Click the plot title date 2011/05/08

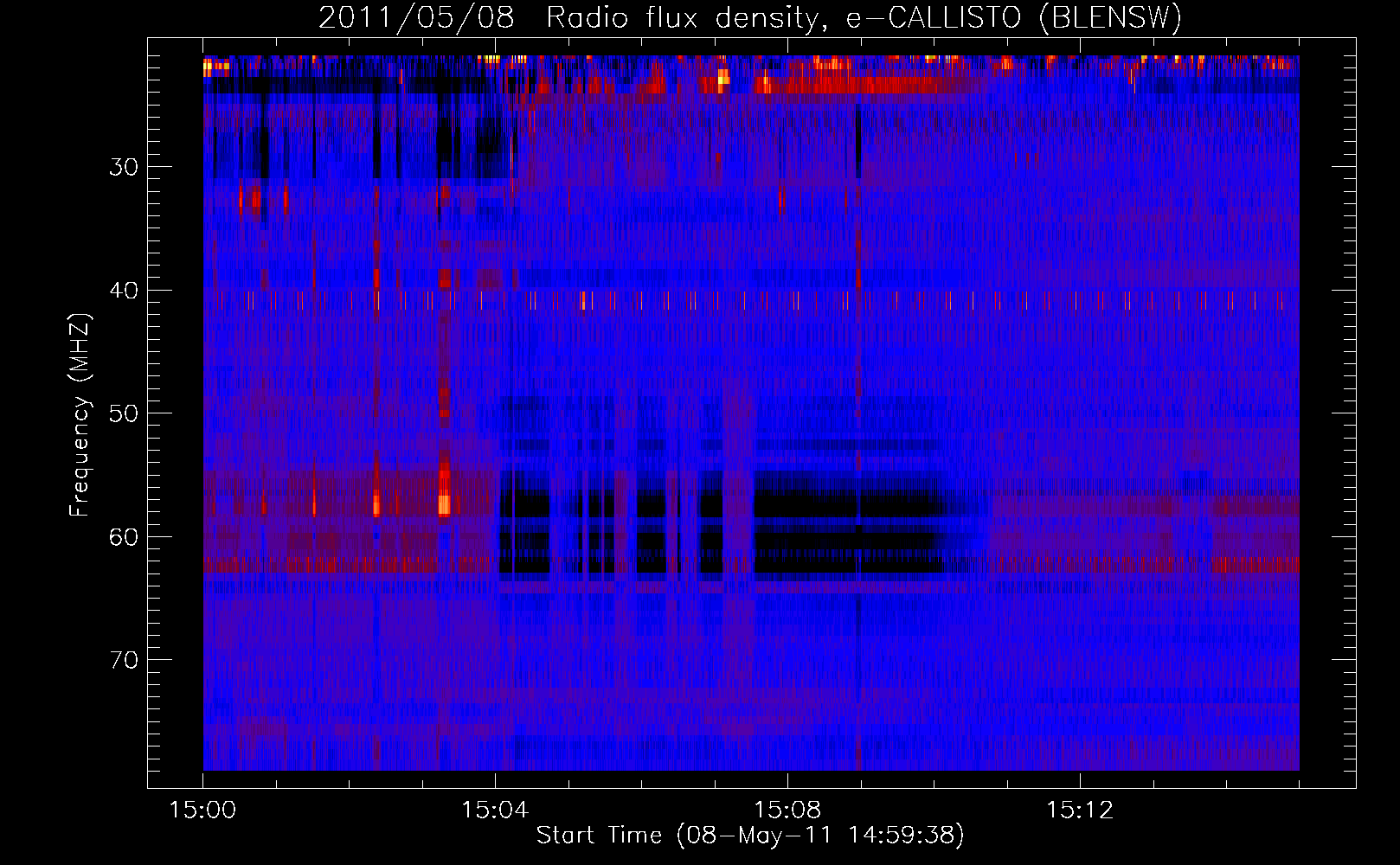[416, 17]
